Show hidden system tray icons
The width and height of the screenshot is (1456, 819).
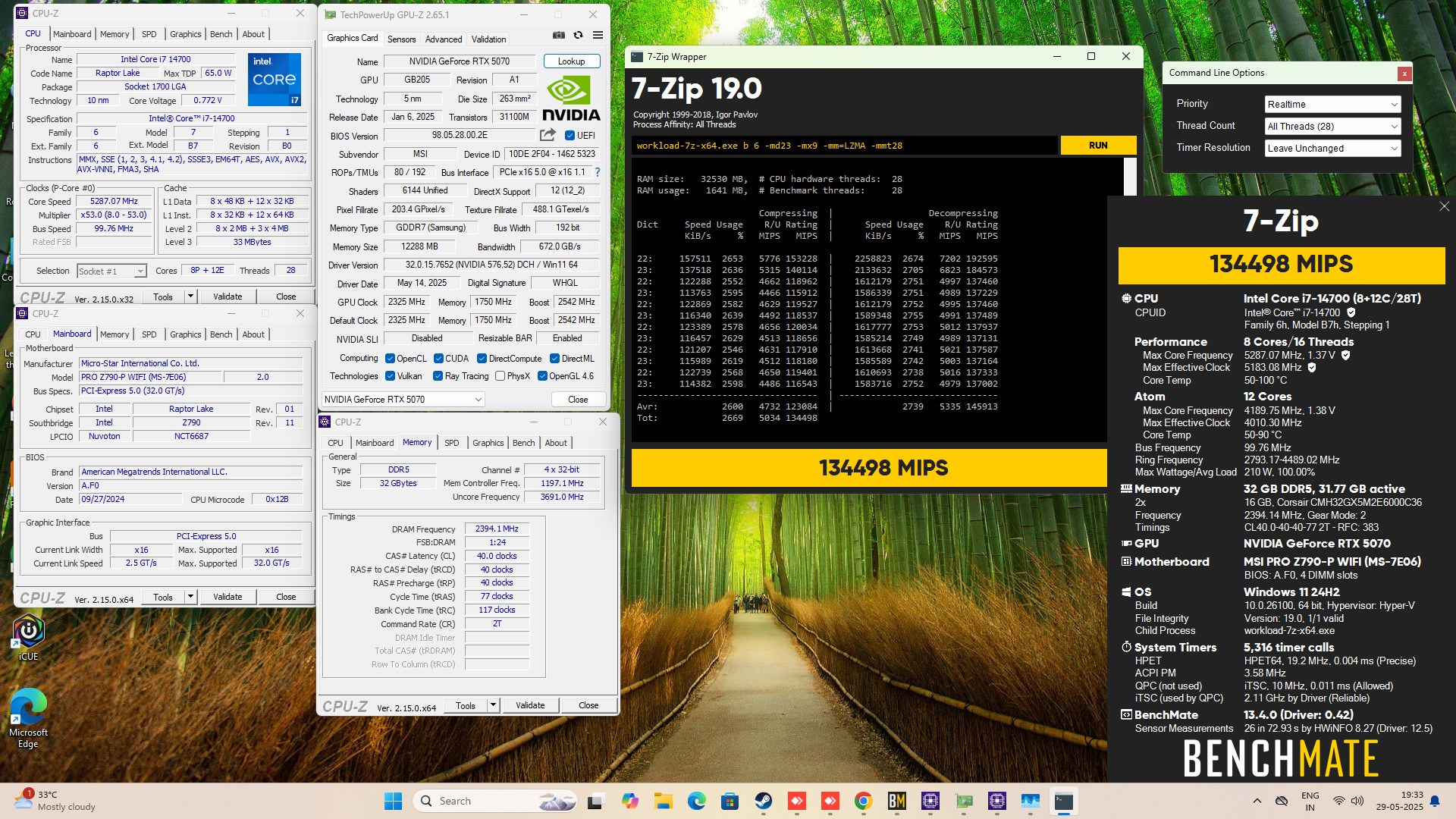click(x=1257, y=801)
